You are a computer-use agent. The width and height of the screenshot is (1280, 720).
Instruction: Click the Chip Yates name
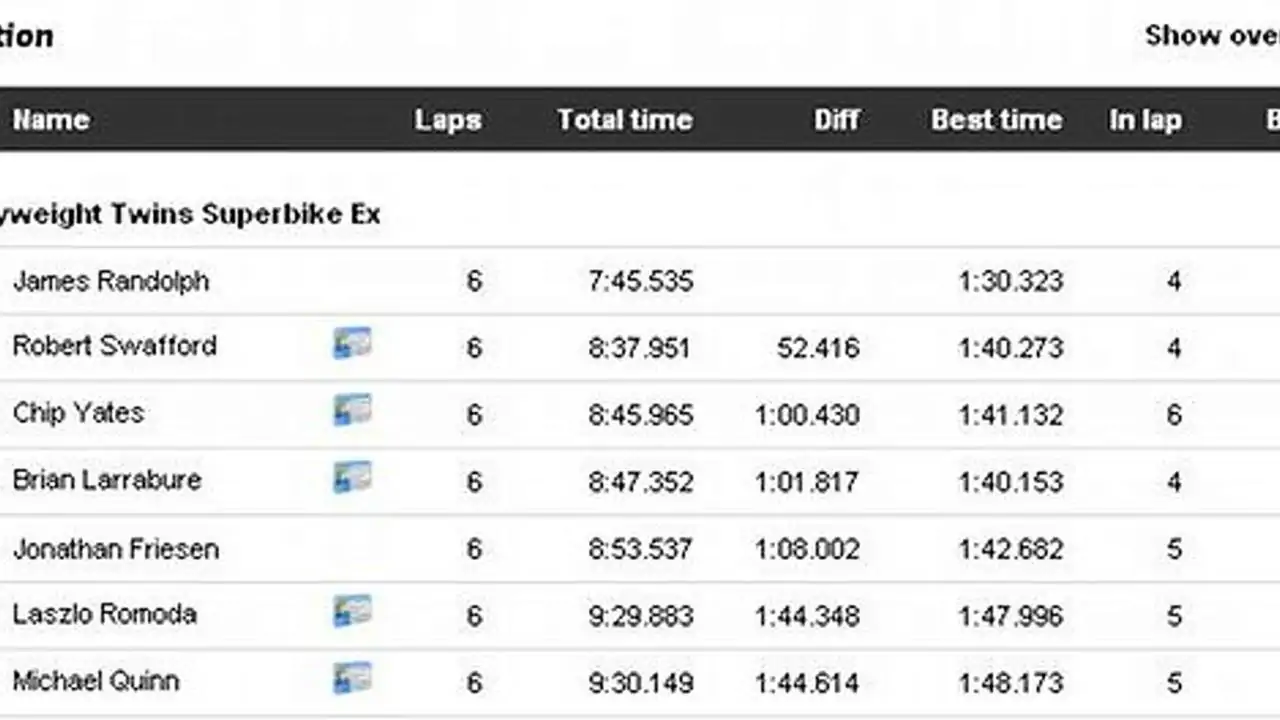click(78, 413)
